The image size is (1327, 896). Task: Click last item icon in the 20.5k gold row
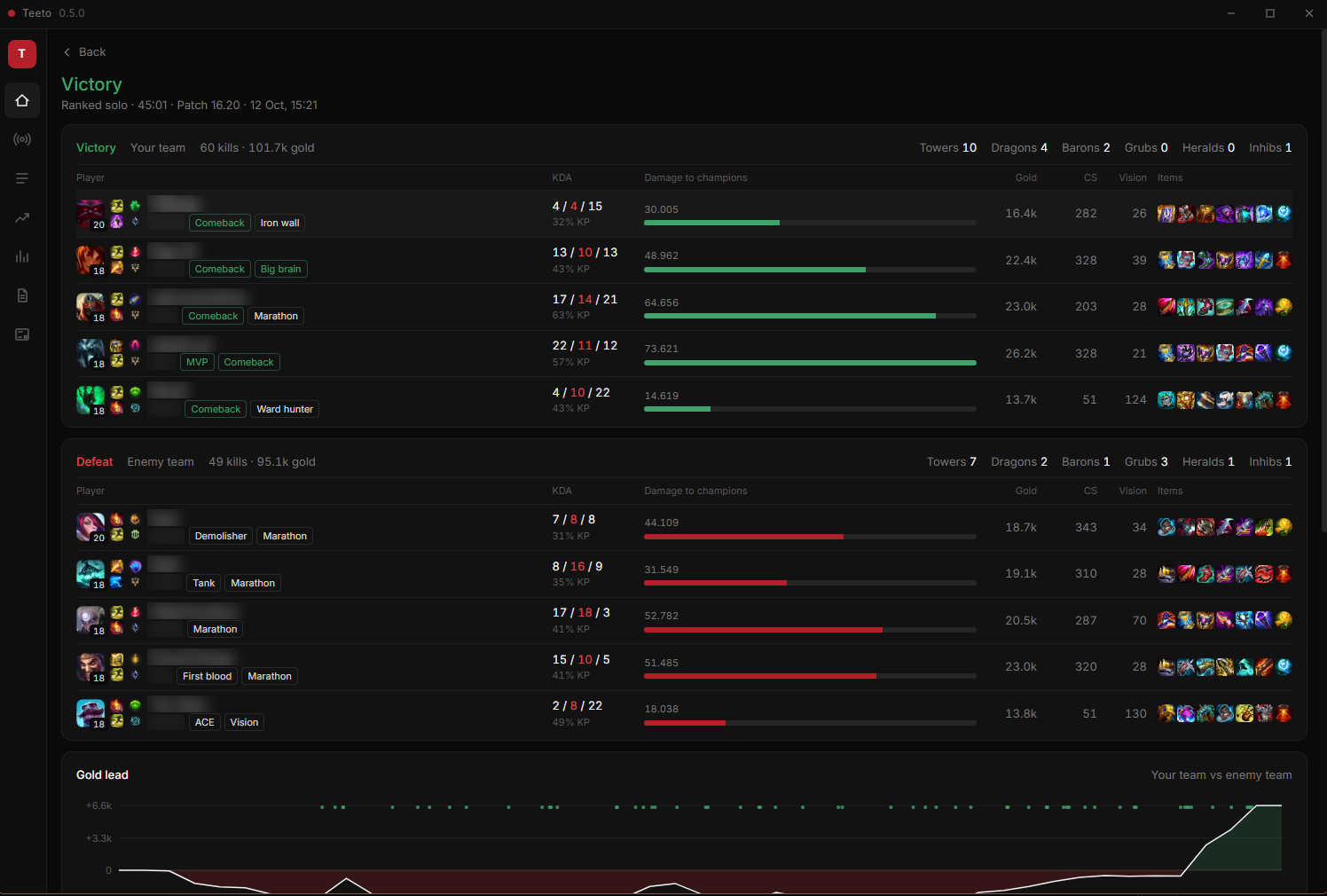[x=1284, y=620]
